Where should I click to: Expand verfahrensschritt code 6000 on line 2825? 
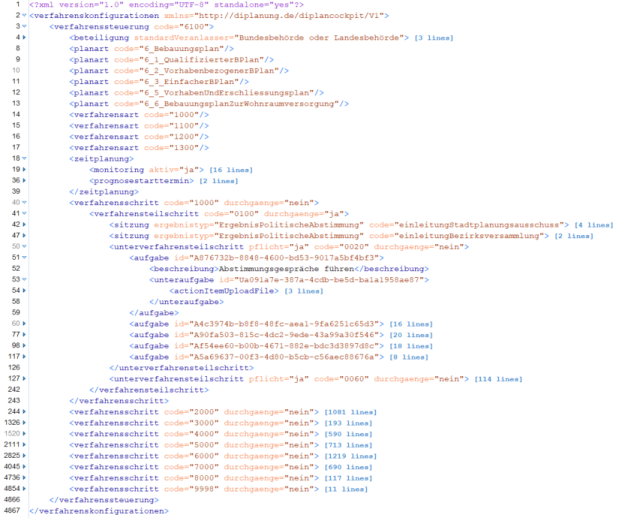24,456
